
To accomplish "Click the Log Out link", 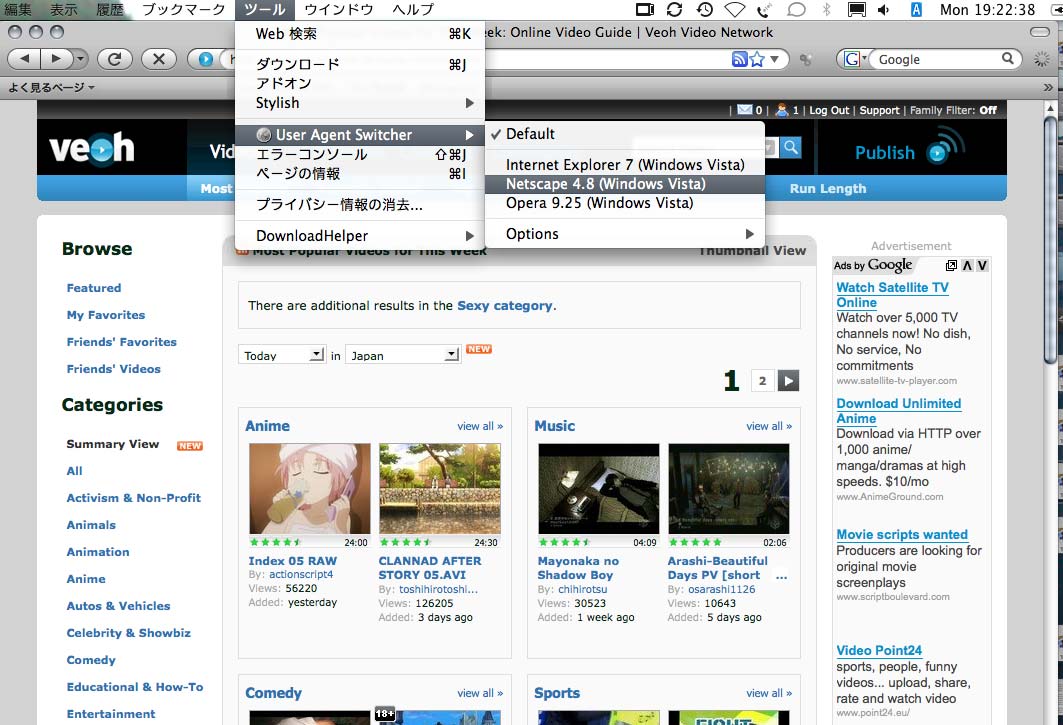I will click(x=828, y=110).
